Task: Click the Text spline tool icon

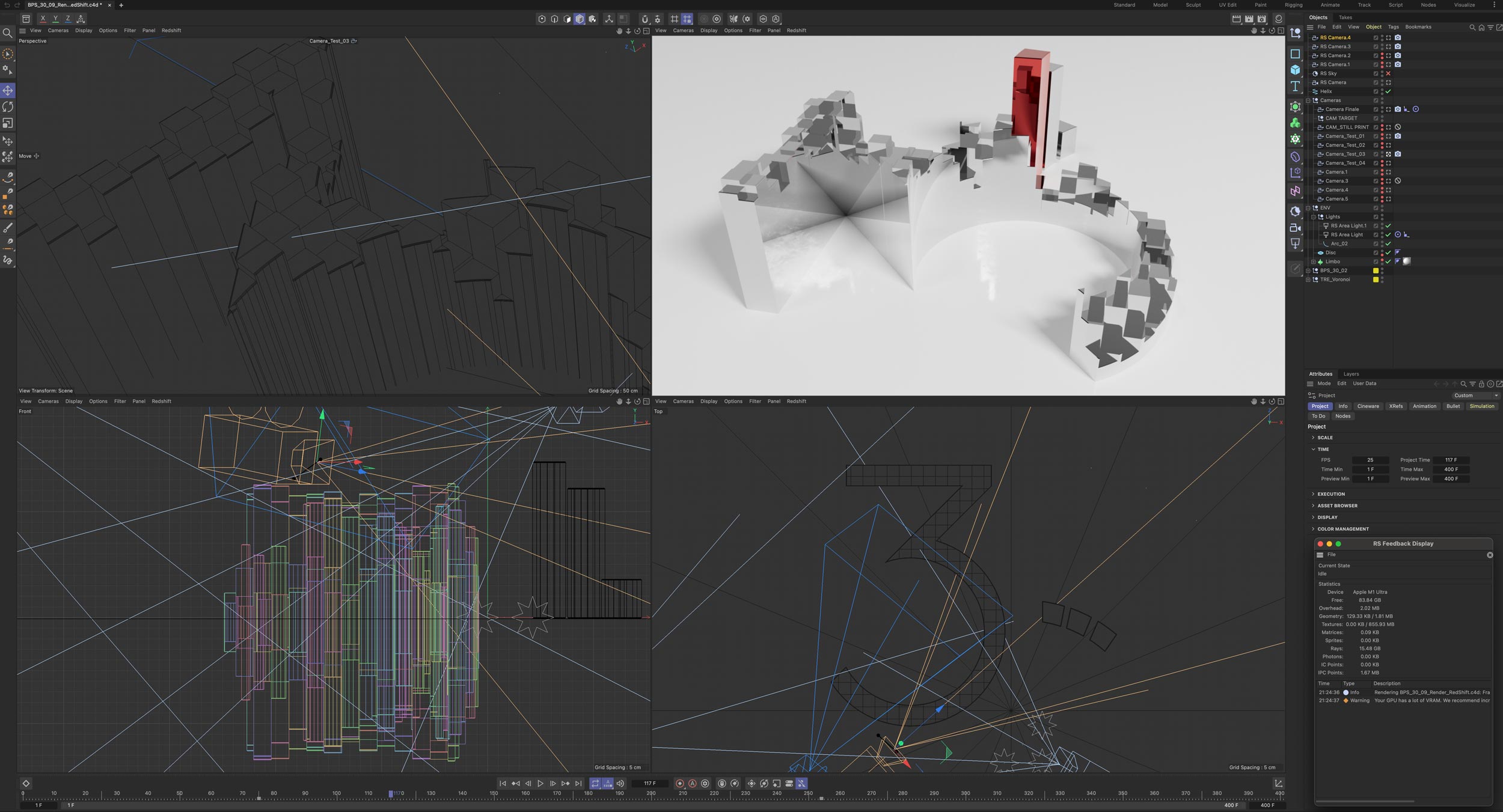Action: tap(1295, 87)
